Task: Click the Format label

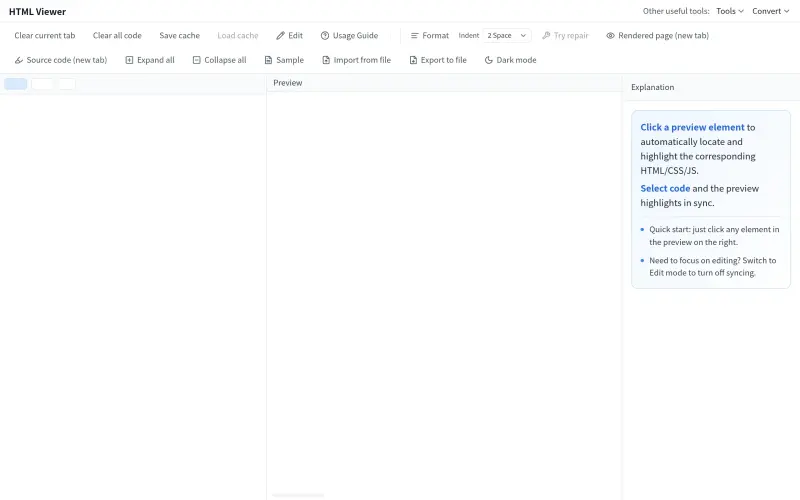Action: click(436, 36)
